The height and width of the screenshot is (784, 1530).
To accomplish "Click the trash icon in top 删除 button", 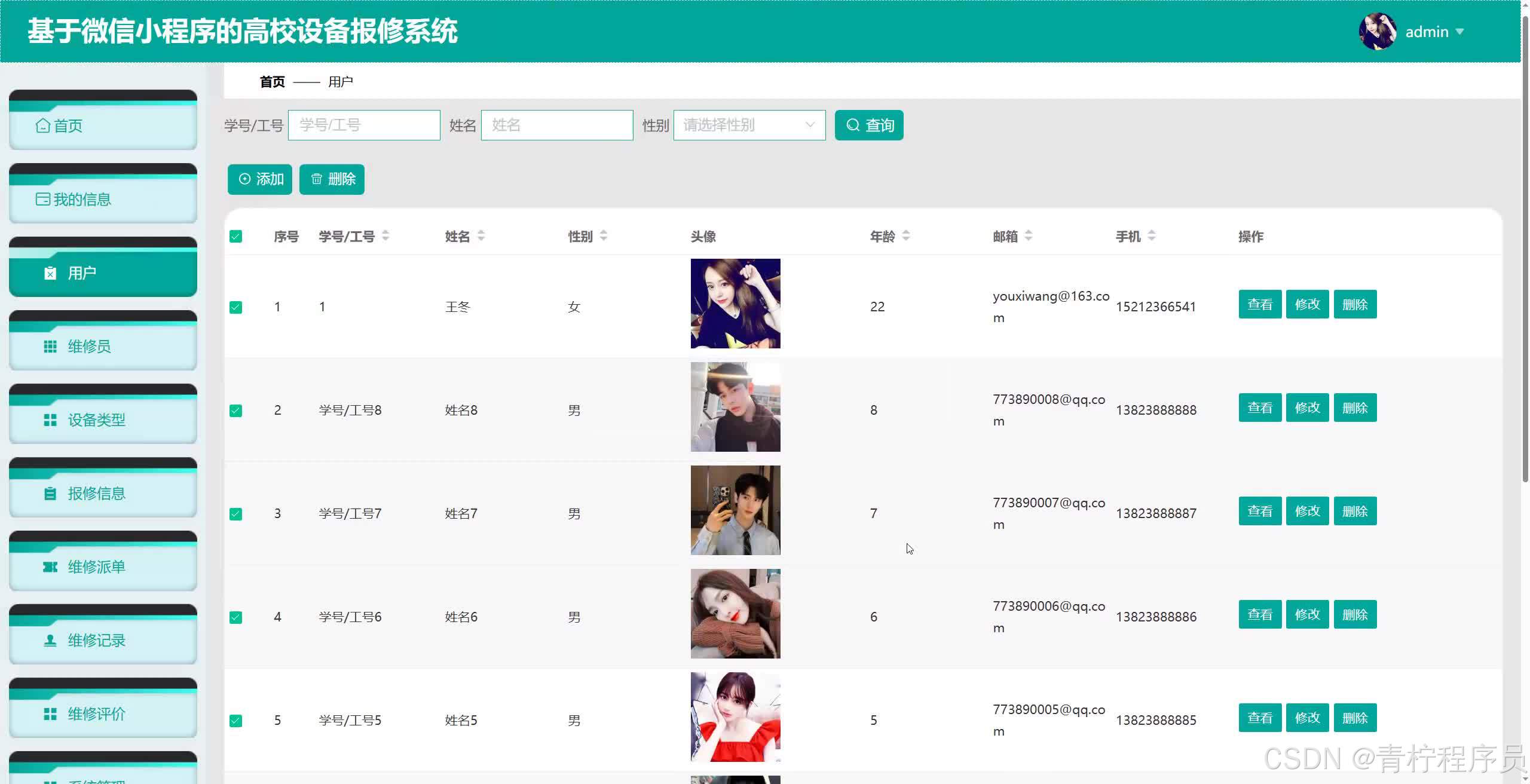I will (x=316, y=179).
